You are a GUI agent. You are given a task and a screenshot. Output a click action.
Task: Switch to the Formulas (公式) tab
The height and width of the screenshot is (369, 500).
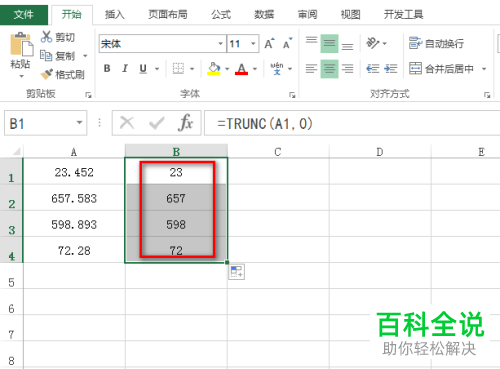click(x=221, y=15)
